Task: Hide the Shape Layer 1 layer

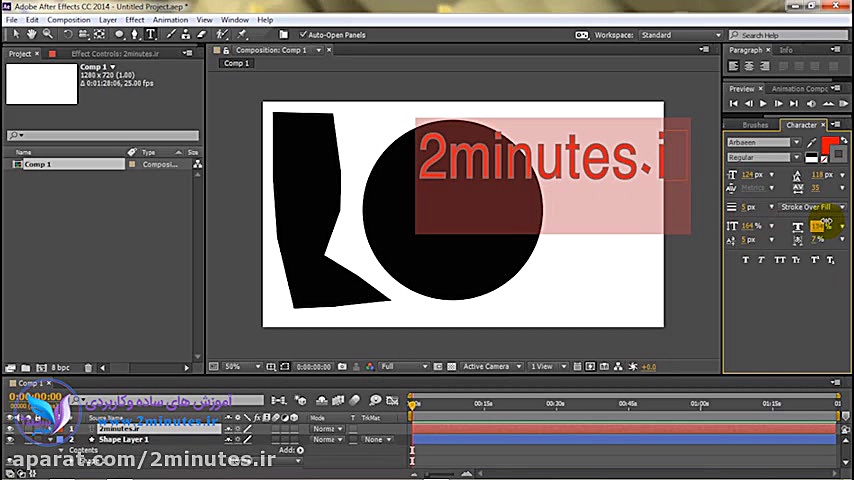Action: click(11, 439)
